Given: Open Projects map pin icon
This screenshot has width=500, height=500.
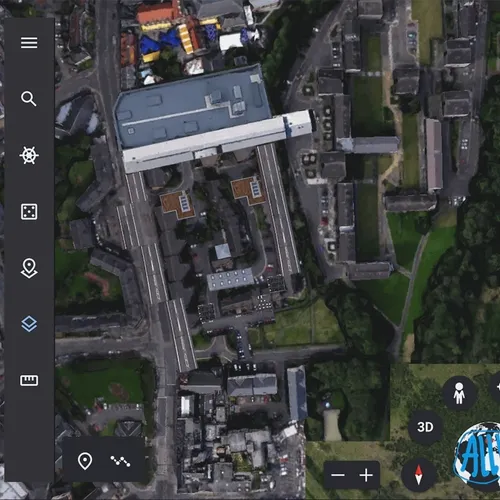Looking at the screenshot, I should (29, 268).
